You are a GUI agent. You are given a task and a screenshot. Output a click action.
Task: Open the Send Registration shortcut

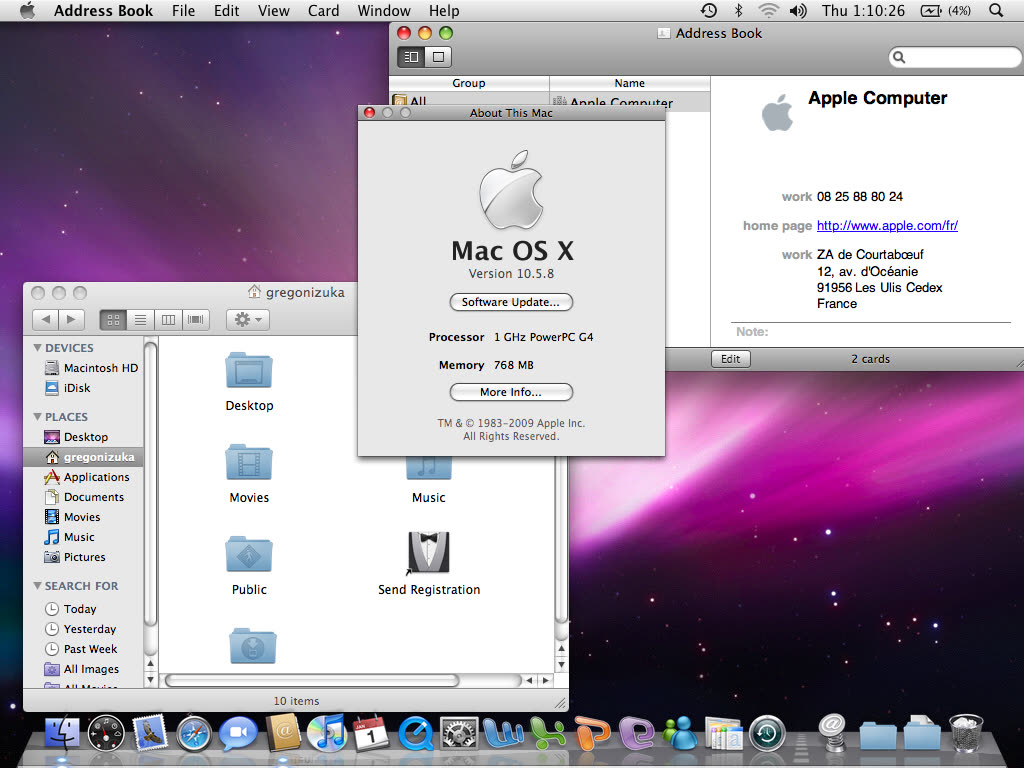click(x=428, y=553)
